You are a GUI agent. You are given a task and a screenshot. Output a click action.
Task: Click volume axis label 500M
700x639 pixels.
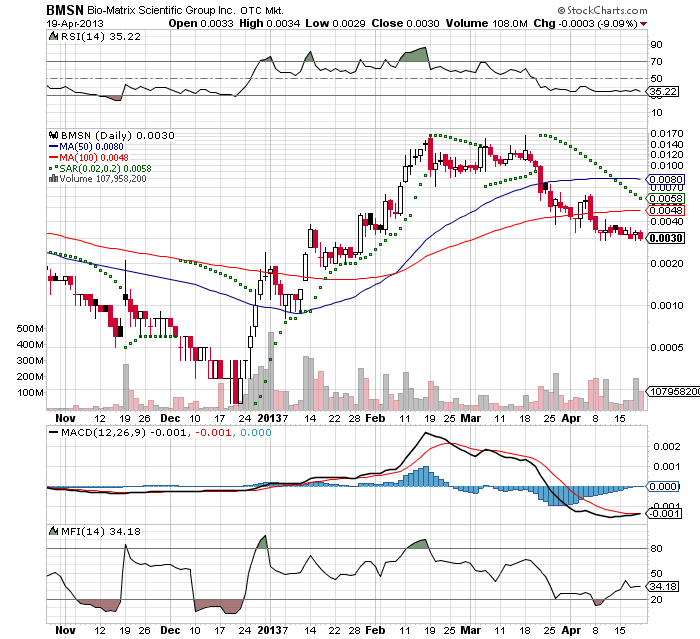[30, 329]
